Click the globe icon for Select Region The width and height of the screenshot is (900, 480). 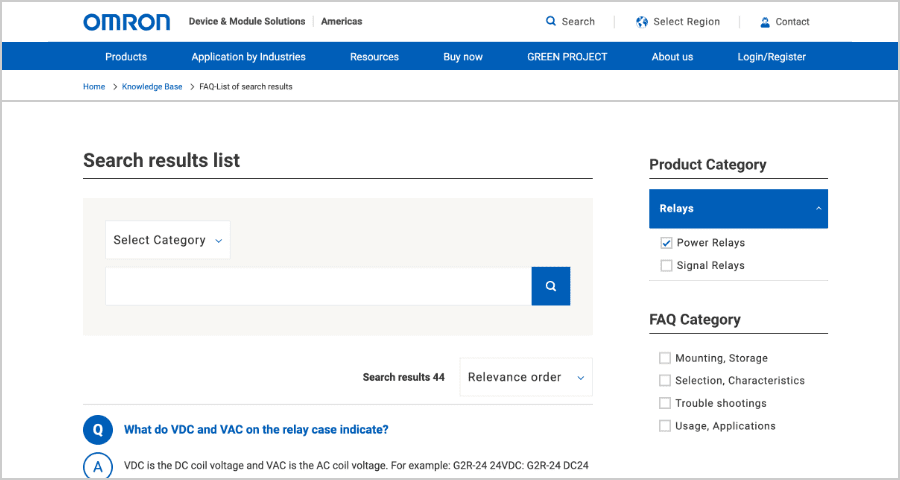[642, 21]
